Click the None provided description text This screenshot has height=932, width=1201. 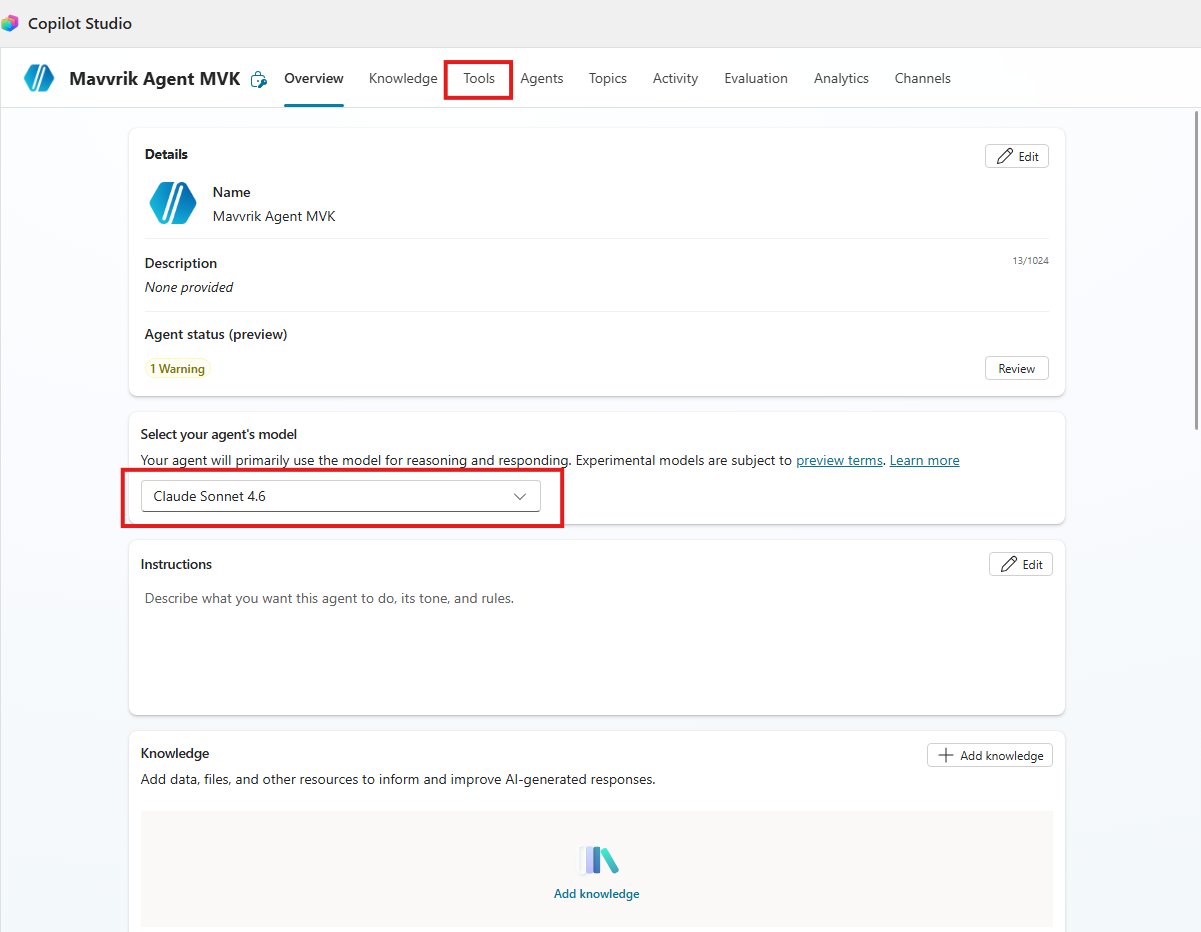[189, 287]
